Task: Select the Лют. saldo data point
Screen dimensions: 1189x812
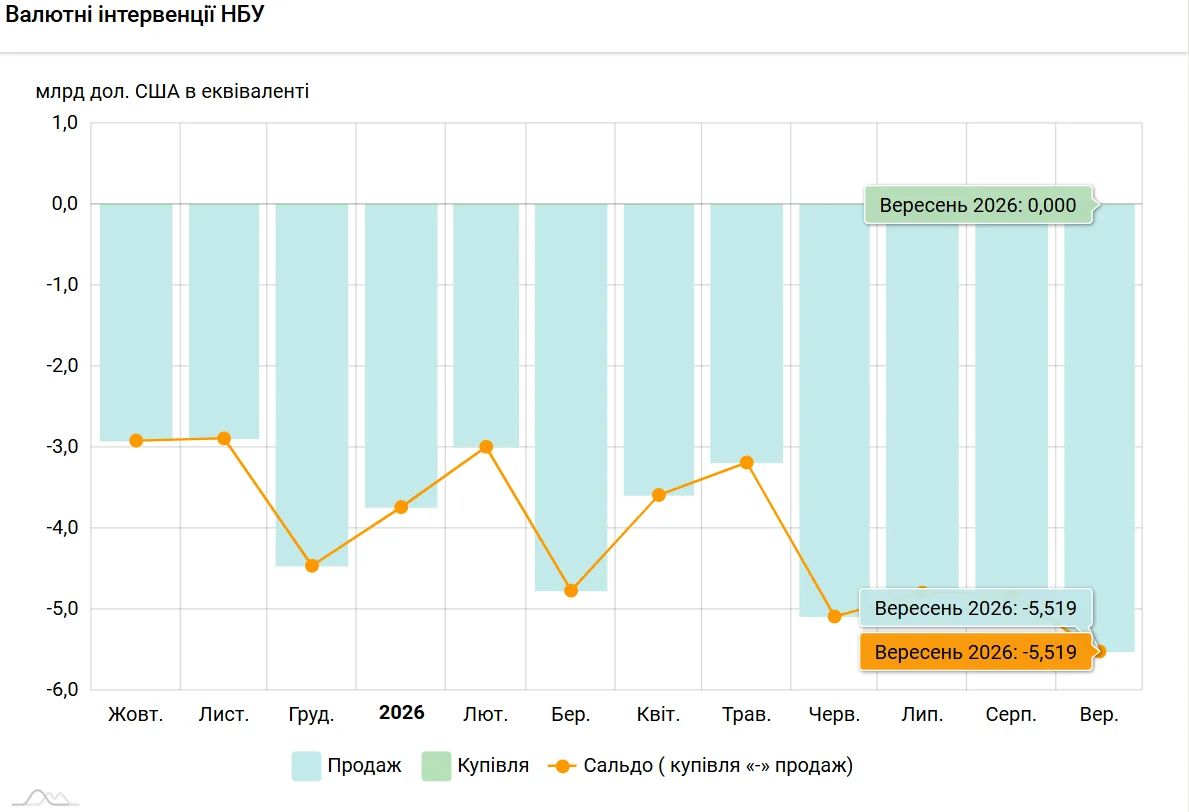Action: click(x=486, y=447)
